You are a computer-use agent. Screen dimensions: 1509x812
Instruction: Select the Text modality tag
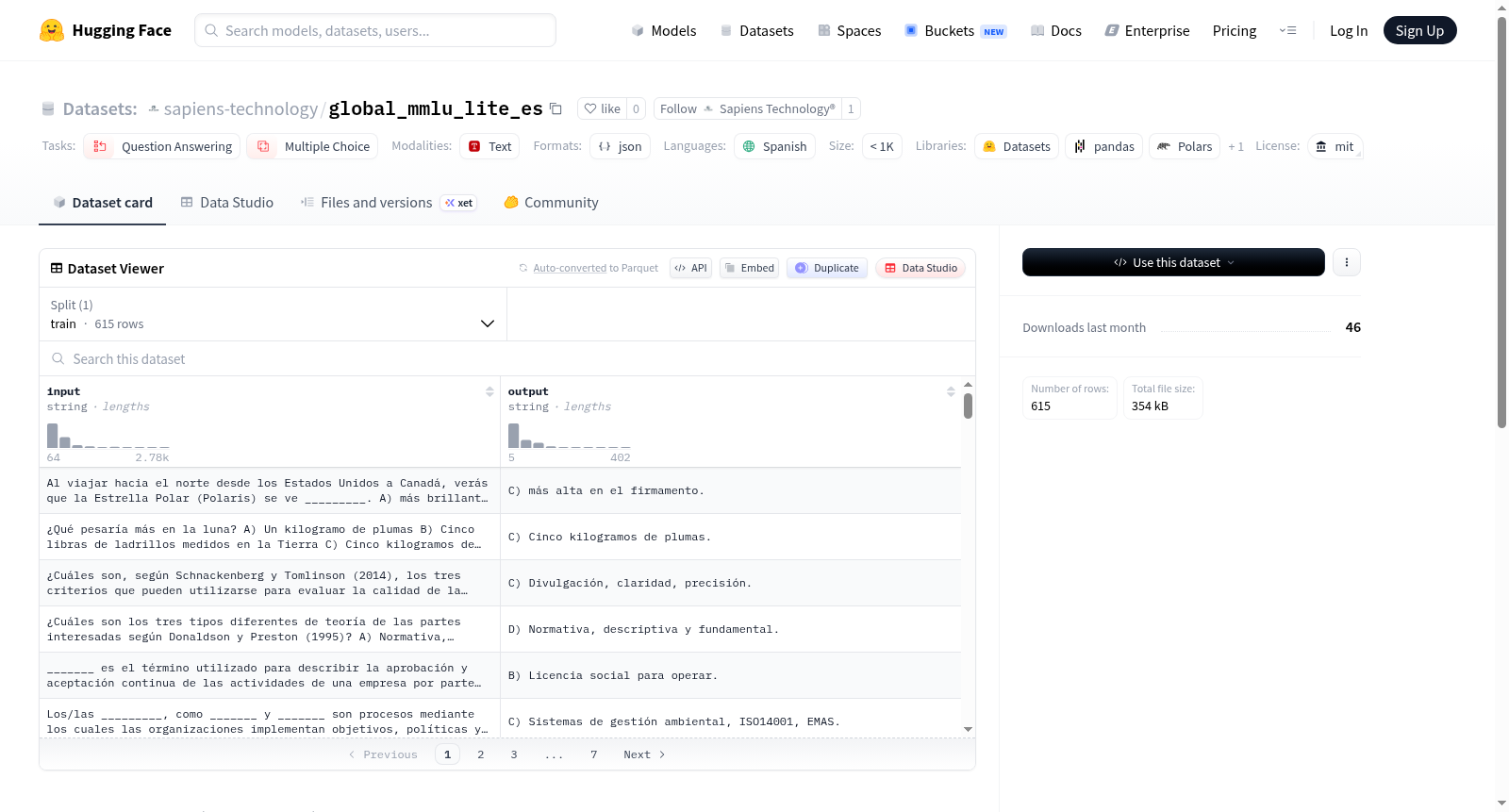(x=489, y=146)
